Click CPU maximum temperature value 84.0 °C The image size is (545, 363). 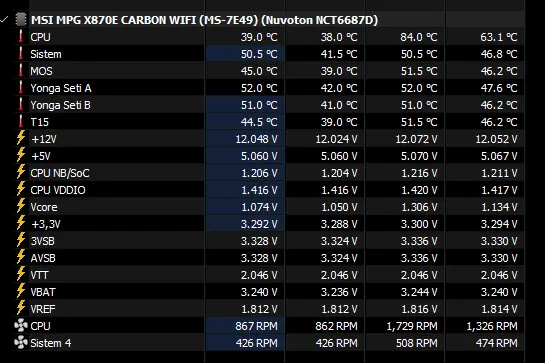tap(418, 37)
